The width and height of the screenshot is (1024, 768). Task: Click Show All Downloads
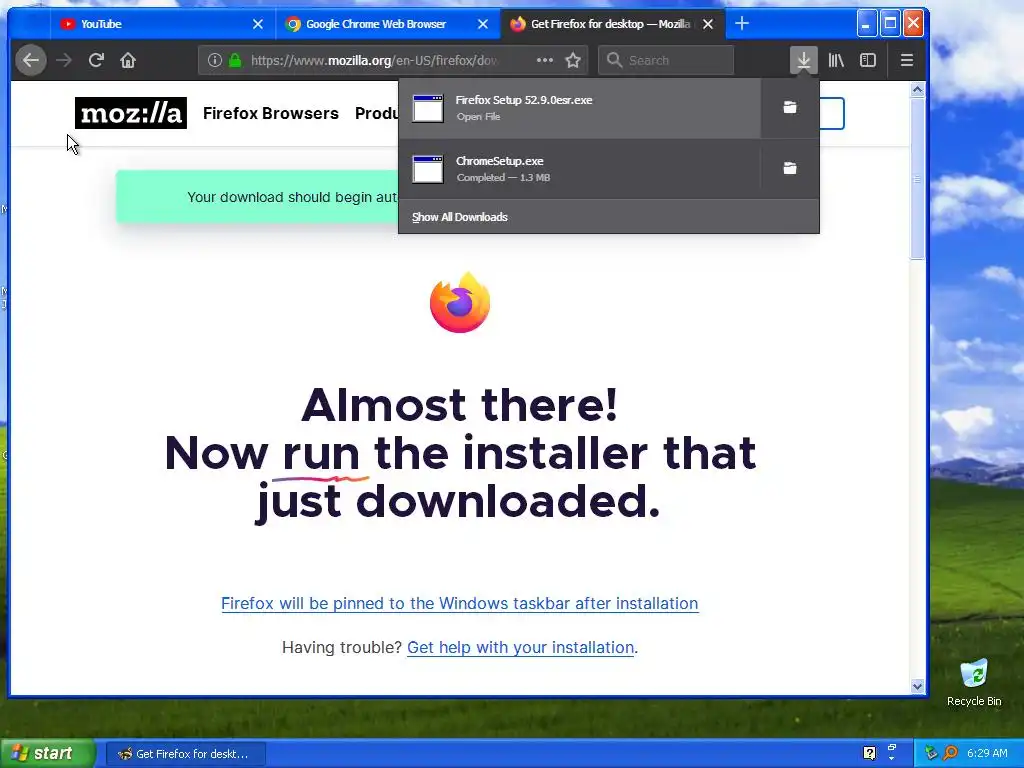(x=460, y=217)
